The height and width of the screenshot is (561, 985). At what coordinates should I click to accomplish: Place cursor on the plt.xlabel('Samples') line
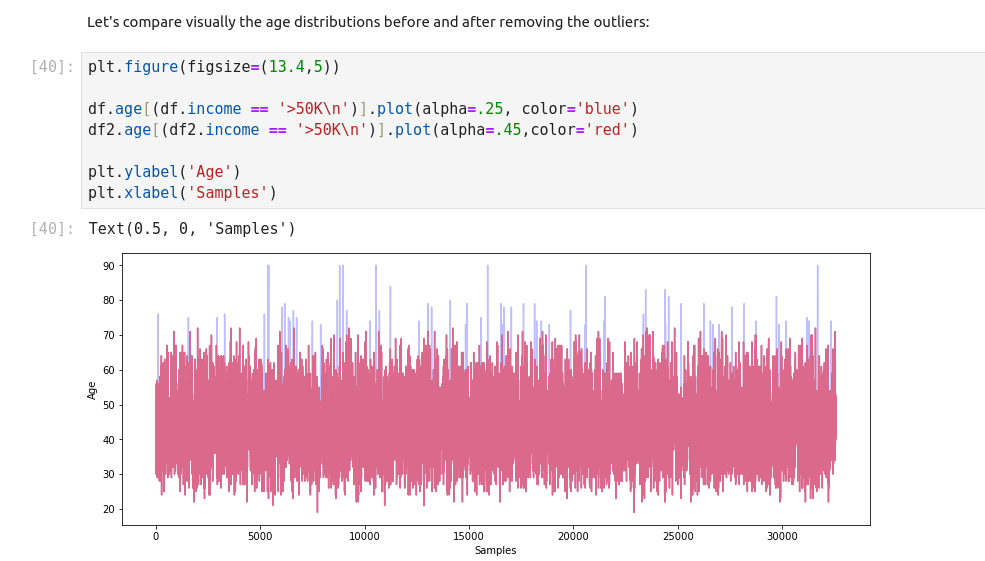pyautogui.click(x=182, y=193)
